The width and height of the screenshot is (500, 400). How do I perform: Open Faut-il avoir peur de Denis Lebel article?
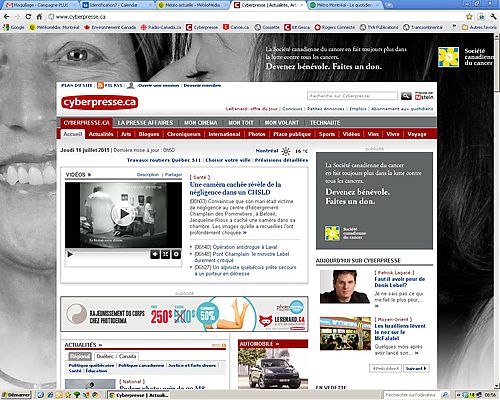400,282
